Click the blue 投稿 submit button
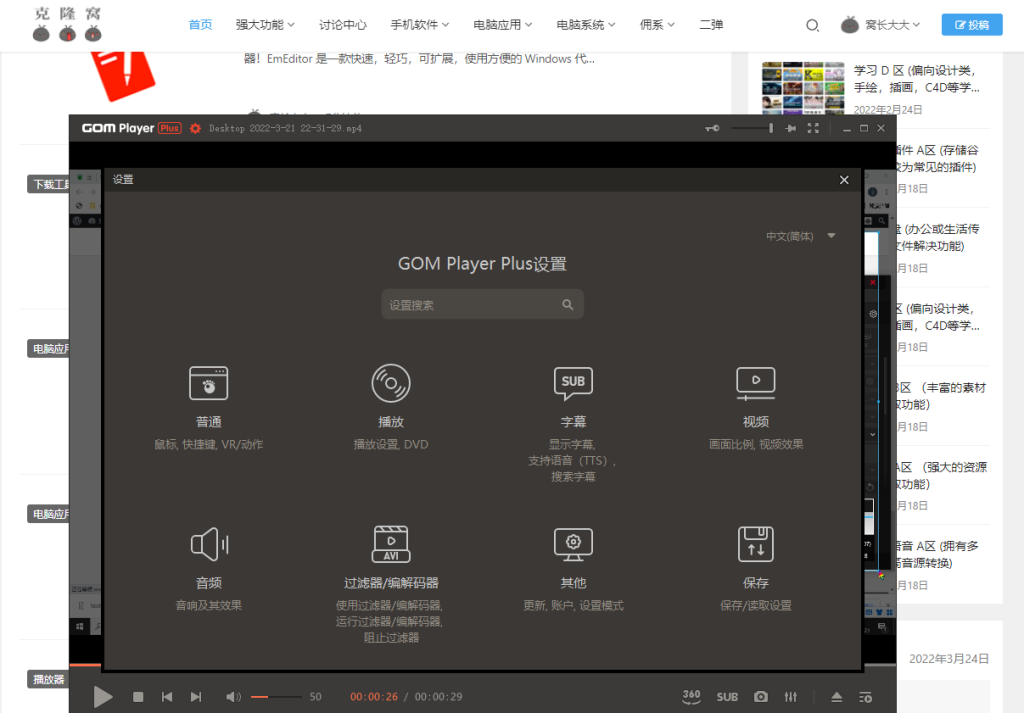 (971, 25)
